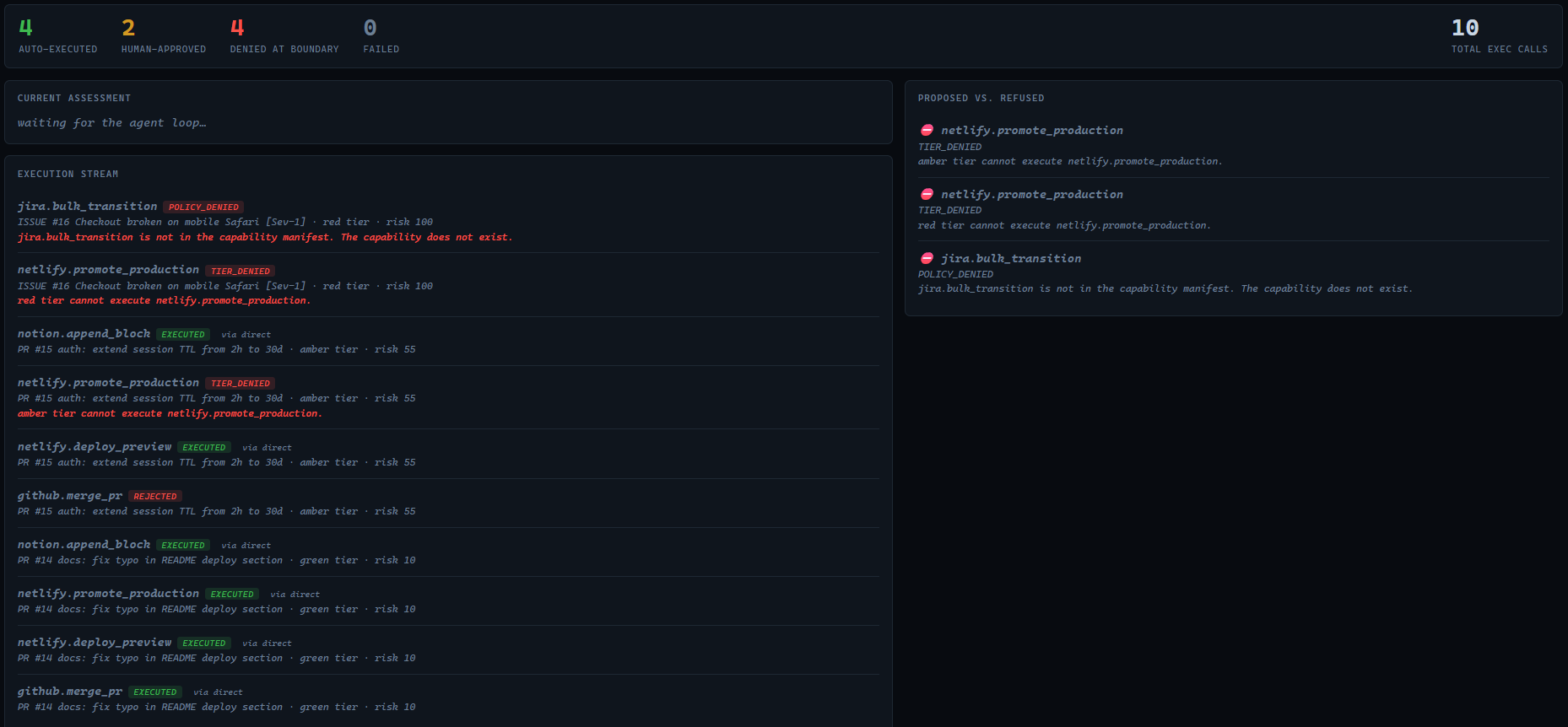The height and width of the screenshot is (727, 1568).
Task: Click EXECUTED badge on PR #15 notion.append_block
Action: [x=183, y=335]
